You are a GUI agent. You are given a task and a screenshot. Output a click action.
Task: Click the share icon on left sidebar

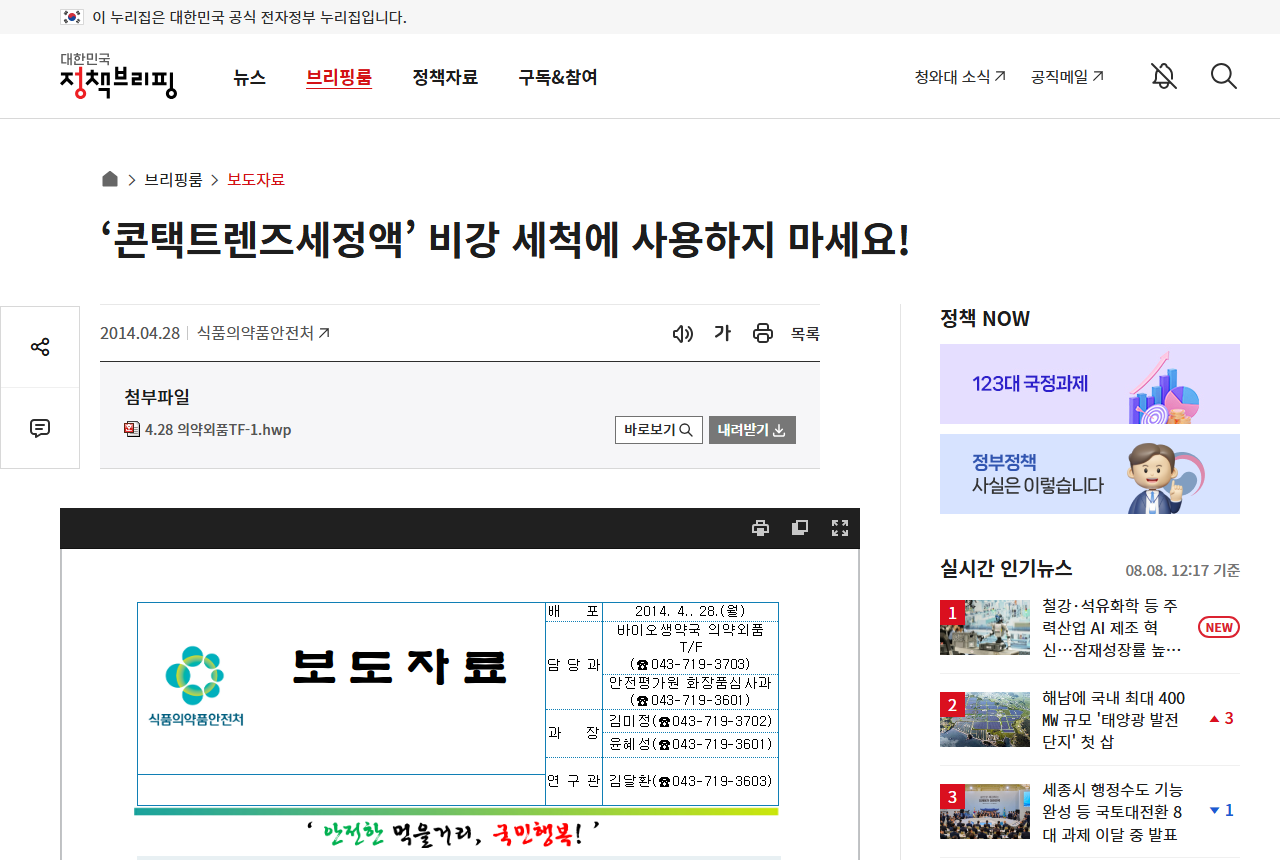tap(40, 347)
